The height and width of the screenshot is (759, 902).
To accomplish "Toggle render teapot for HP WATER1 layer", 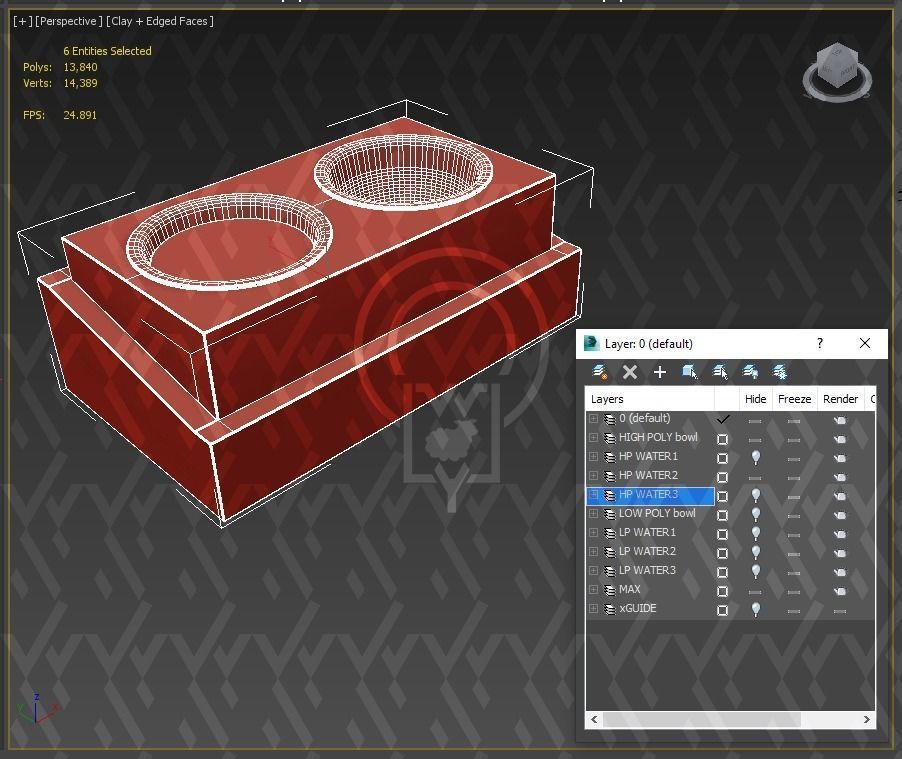I will [840, 459].
